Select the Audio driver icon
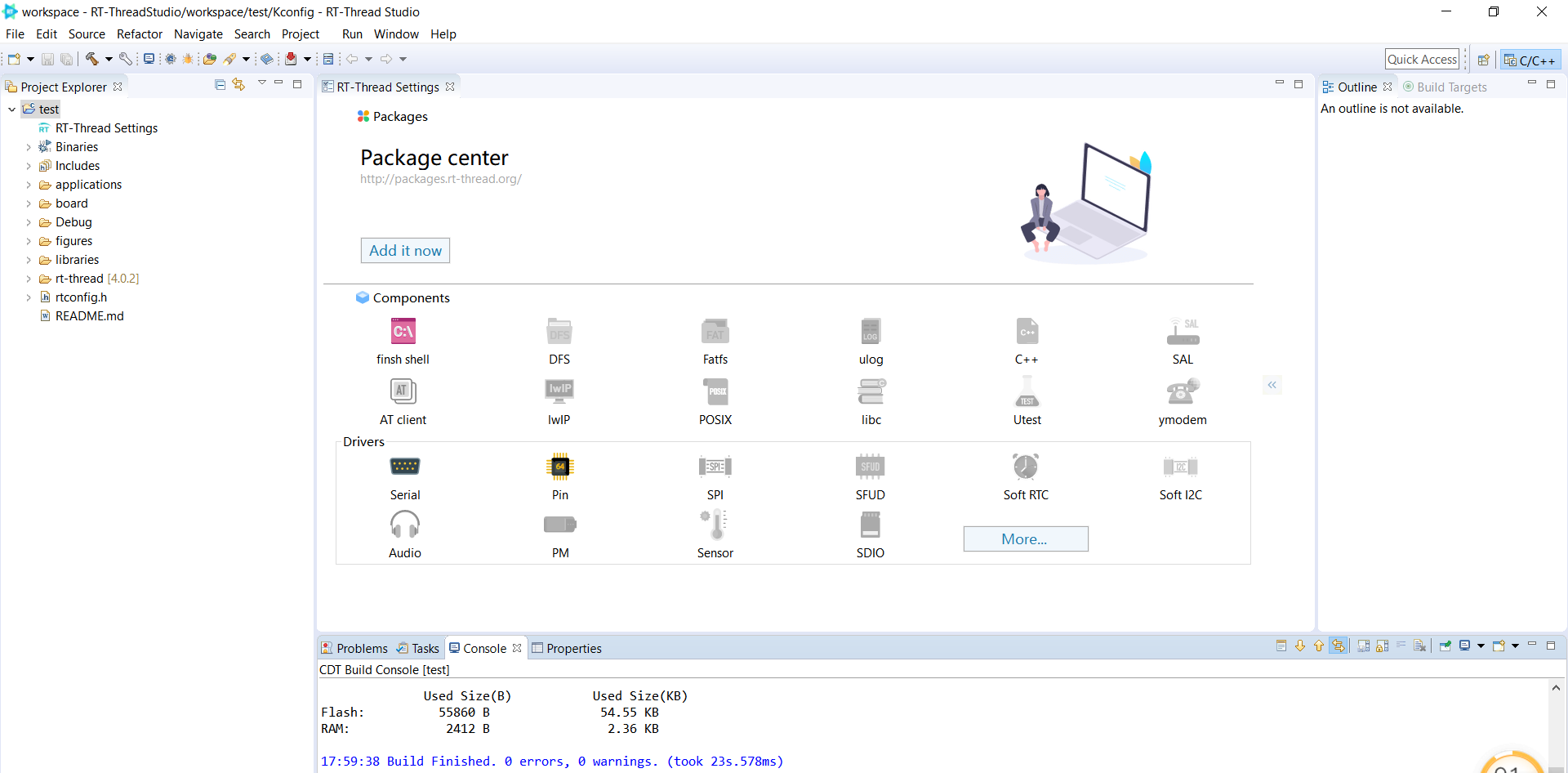 click(x=405, y=525)
